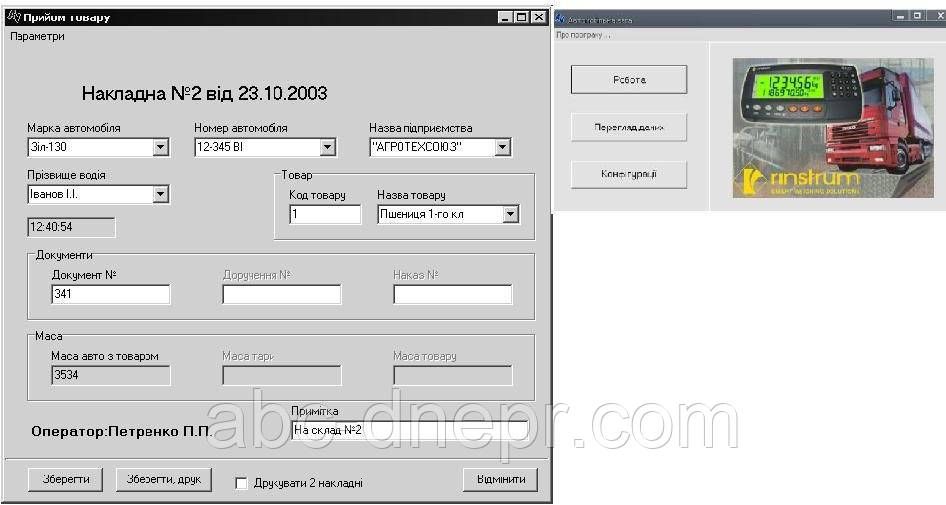Image resolution: width=946 pixels, height=505 pixels.
Task: Focus the 'Код товару' input field
Action: (325, 214)
